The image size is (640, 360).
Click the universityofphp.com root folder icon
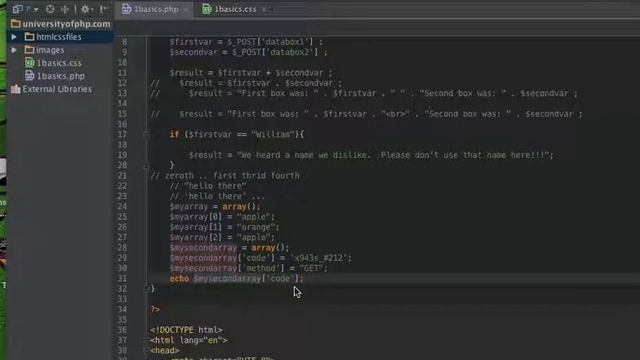point(16,24)
